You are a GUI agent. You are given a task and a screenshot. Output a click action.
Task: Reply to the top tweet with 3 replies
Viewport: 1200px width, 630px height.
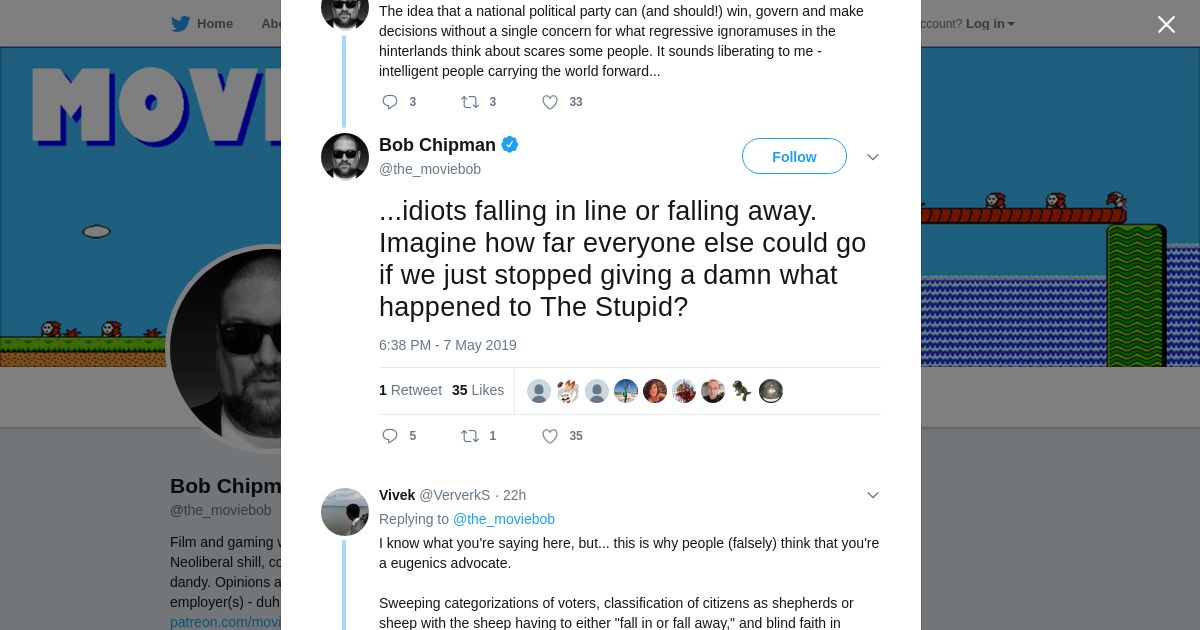(x=390, y=102)
